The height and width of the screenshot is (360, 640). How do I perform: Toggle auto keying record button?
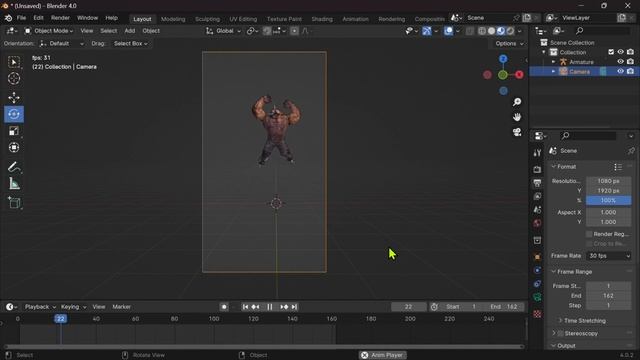pos(224,307)
